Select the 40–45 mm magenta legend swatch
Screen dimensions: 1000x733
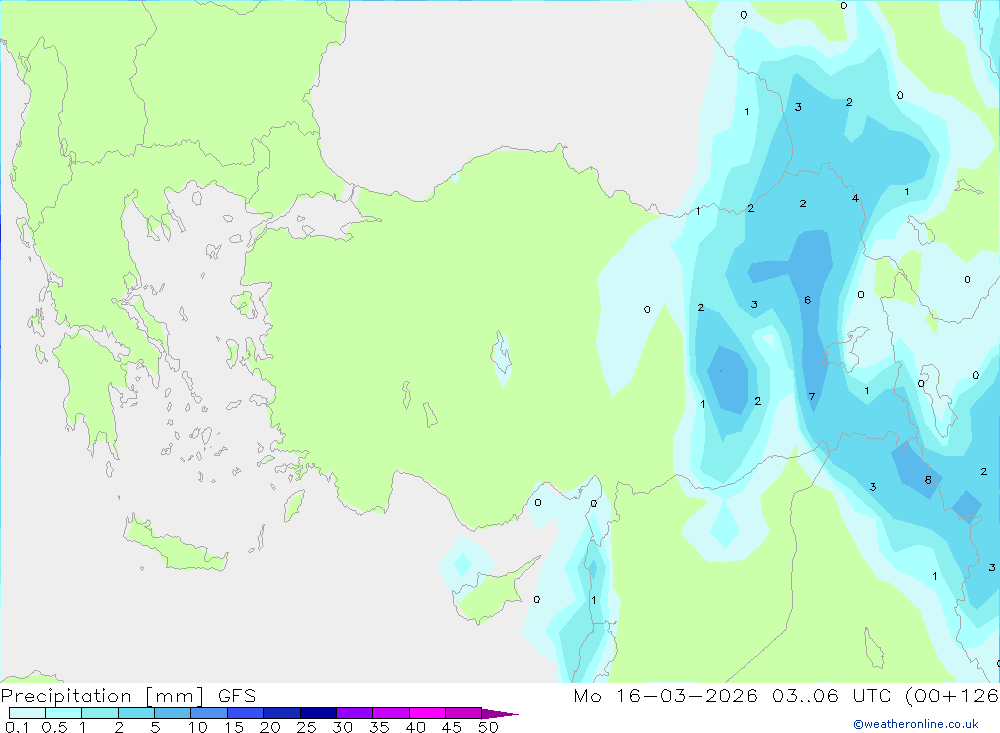tap(427, 713)
